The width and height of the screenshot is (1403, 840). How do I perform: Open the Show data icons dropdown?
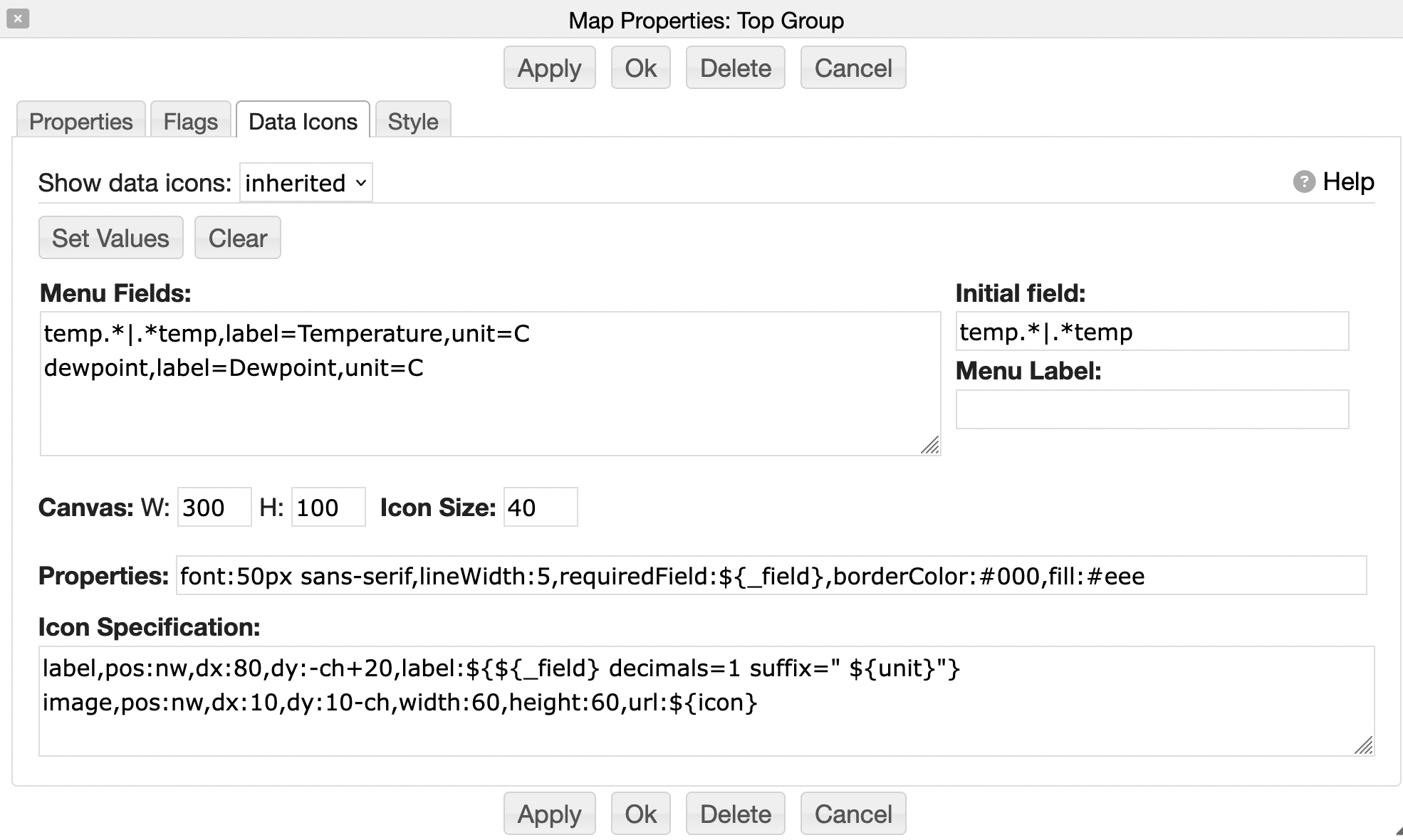[x=306, y=183]
